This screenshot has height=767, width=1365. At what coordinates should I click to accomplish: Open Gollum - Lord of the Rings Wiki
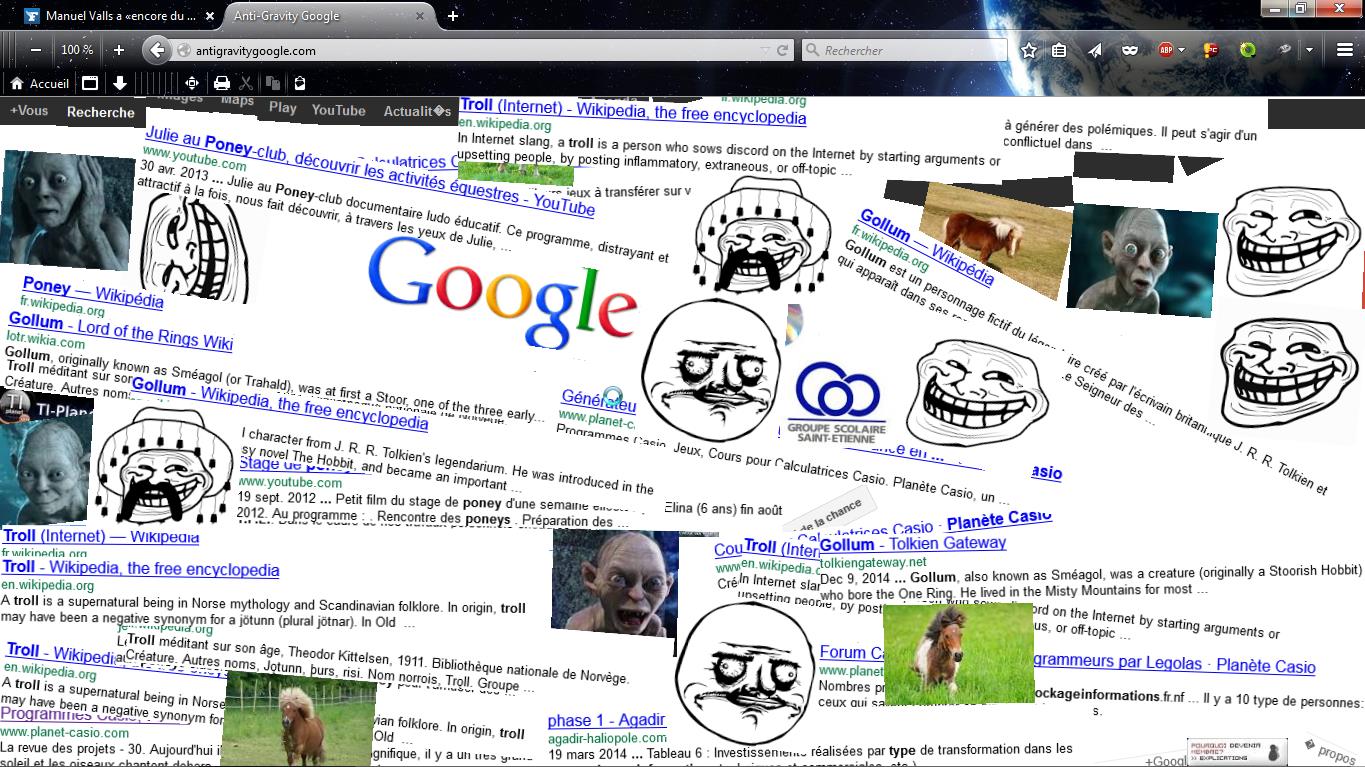[120, 331]
